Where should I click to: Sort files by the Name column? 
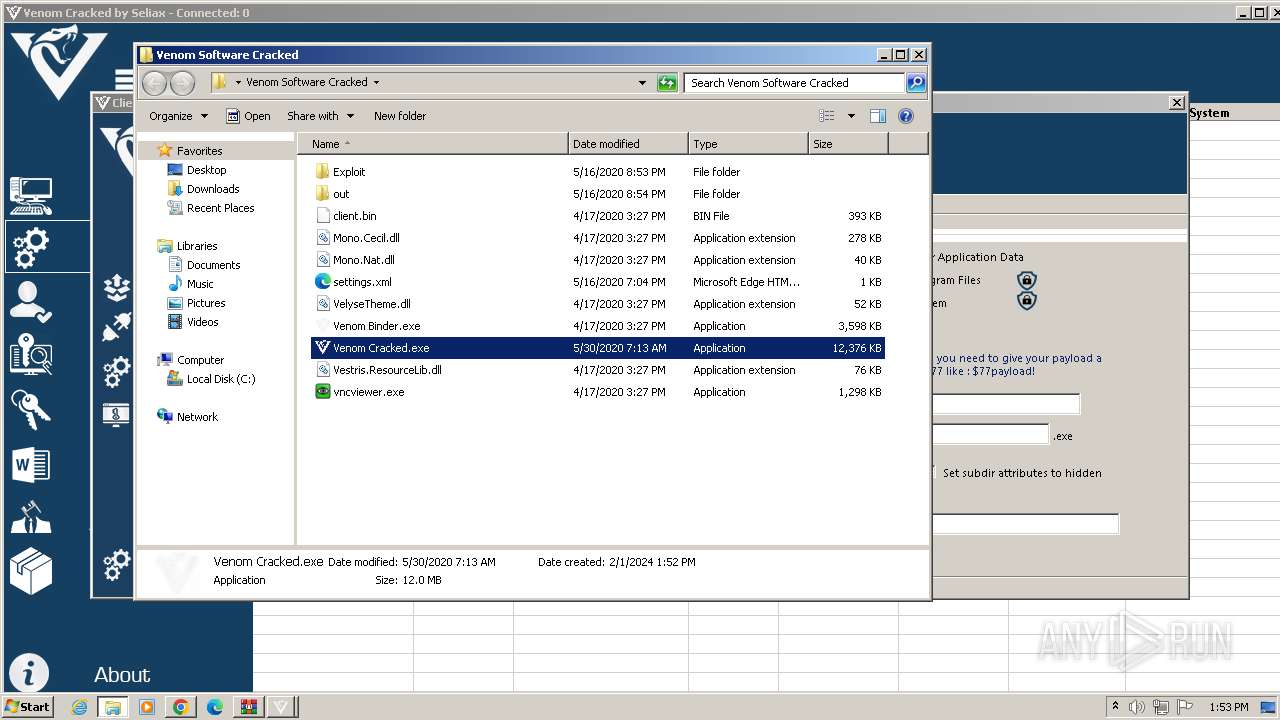click(433, 144)
